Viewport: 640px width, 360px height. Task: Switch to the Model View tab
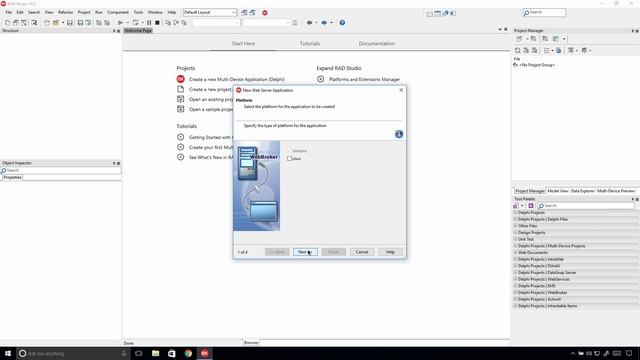pos(558,191)
